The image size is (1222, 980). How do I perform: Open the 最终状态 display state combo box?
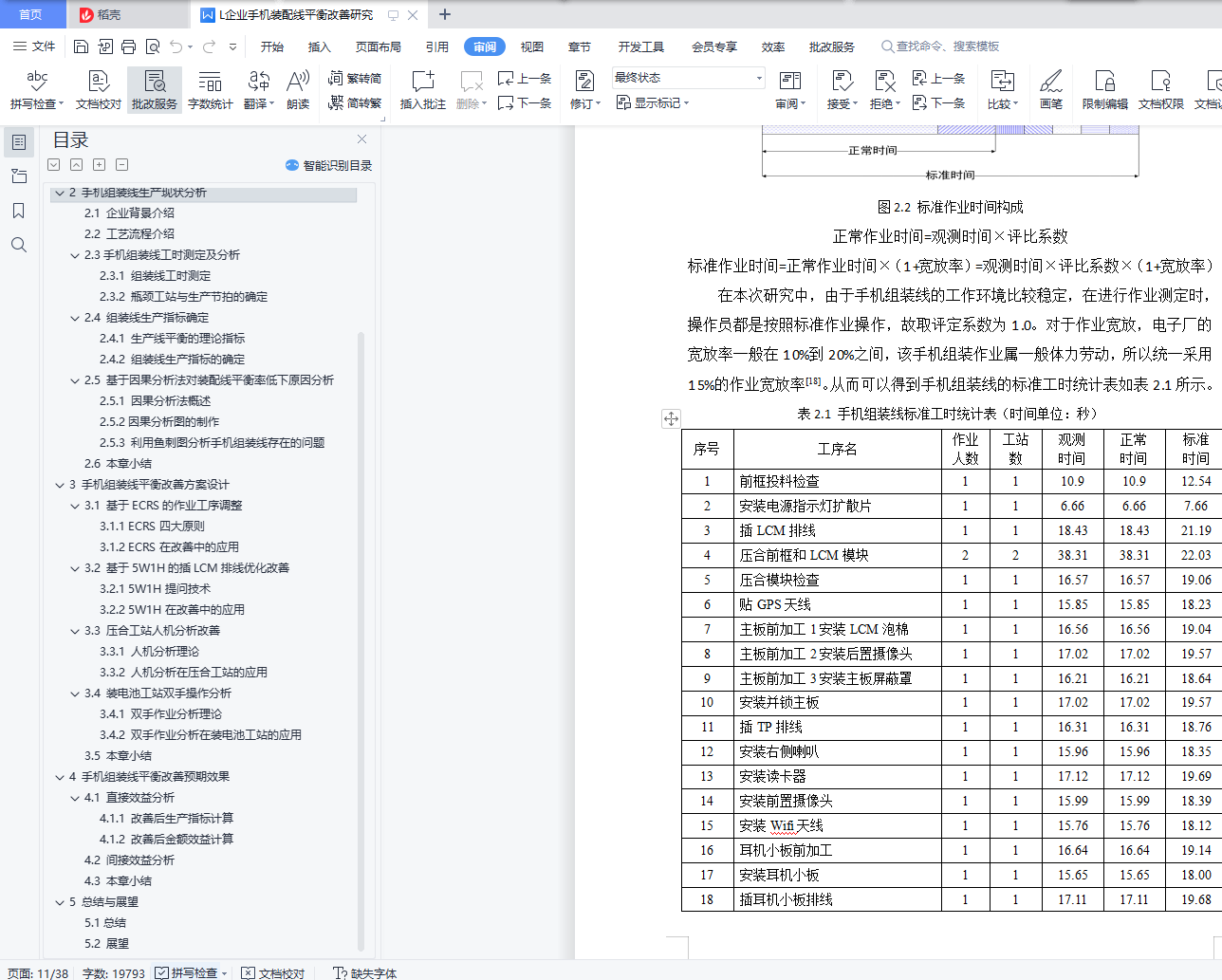(x=688, y=78)
